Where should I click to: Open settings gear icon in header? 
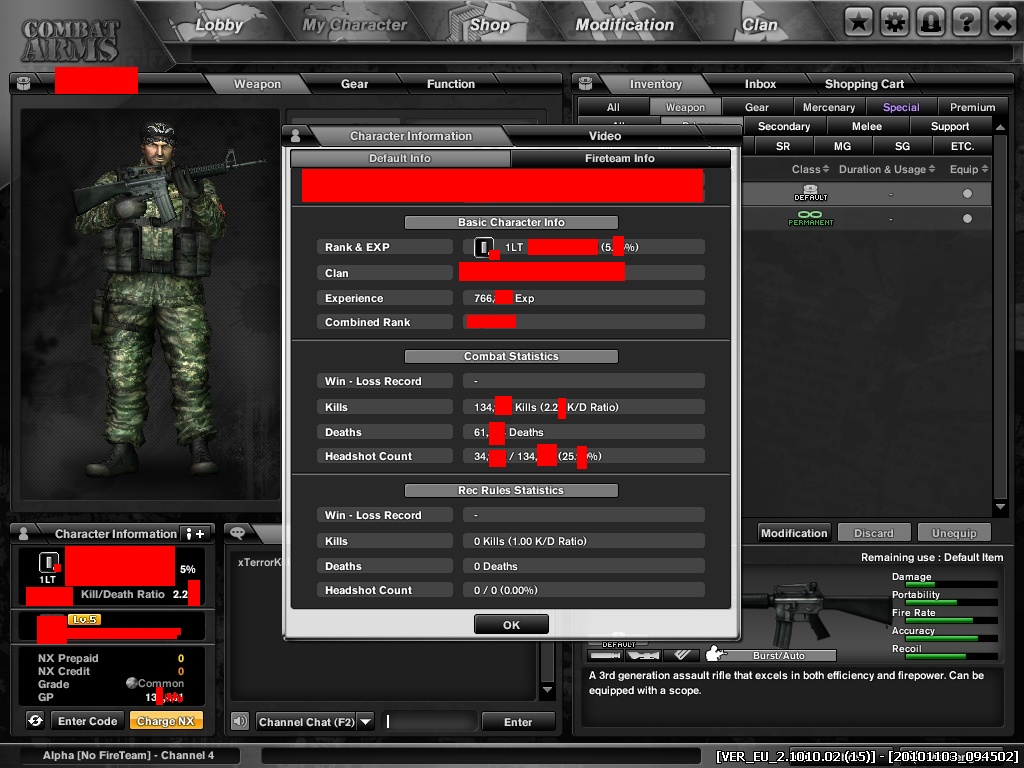click(894, 23)
